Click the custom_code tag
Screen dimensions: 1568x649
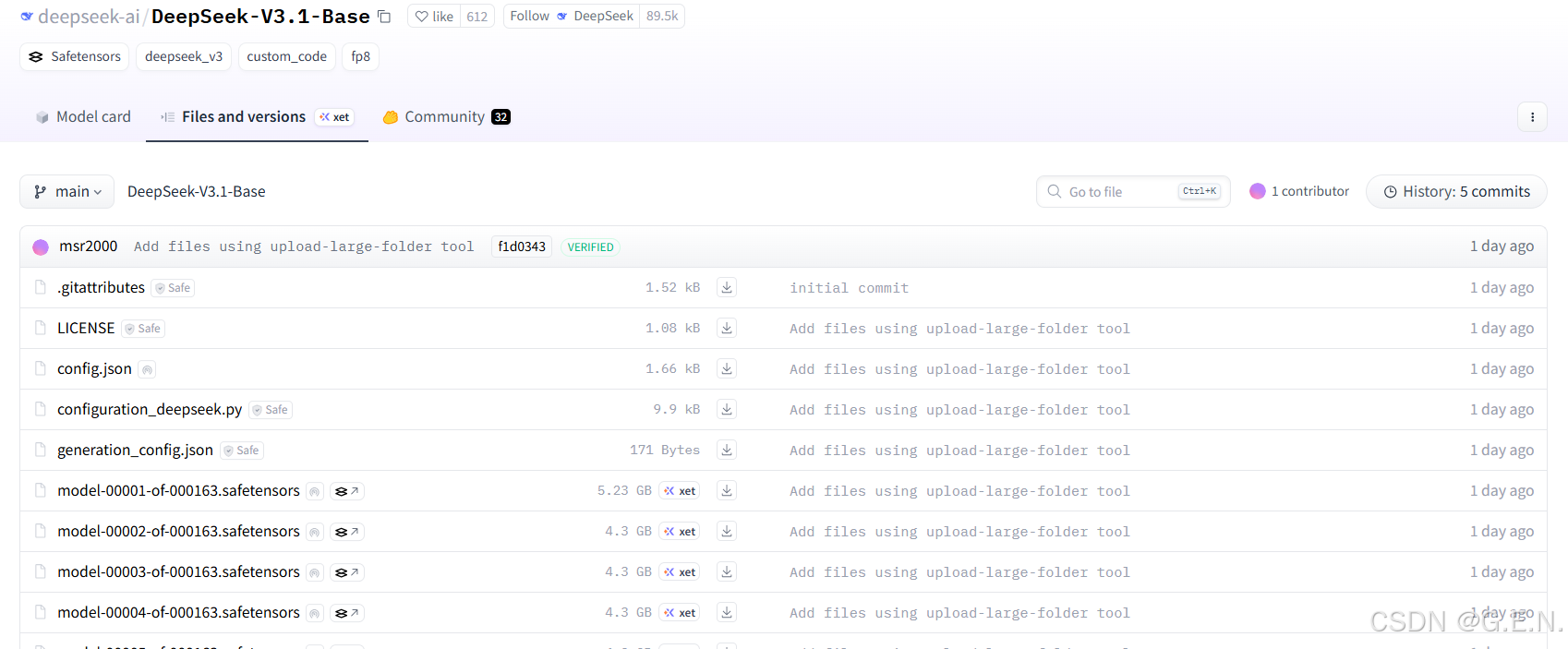click(x=287, y=56)
